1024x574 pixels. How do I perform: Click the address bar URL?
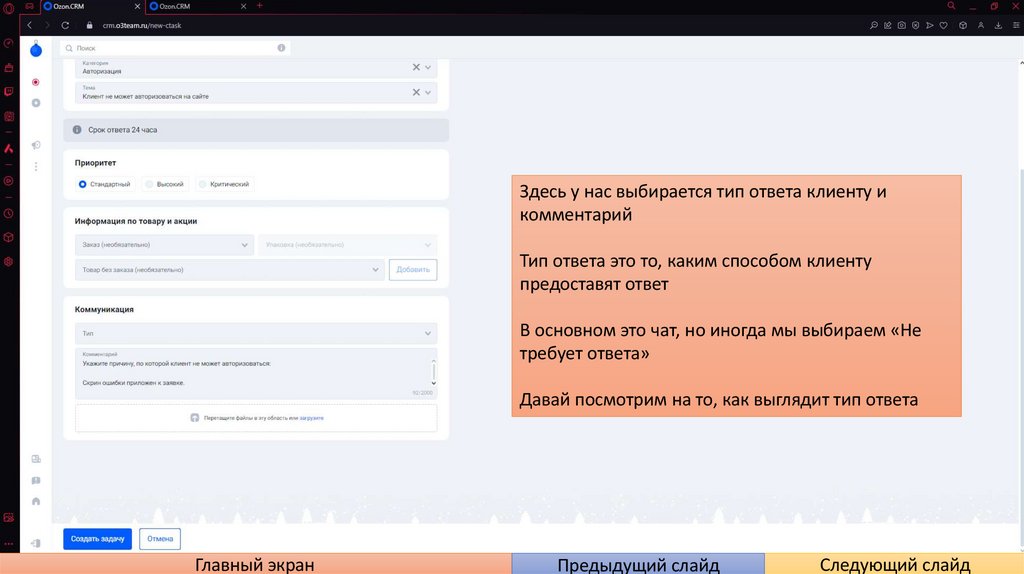point(142,25)
